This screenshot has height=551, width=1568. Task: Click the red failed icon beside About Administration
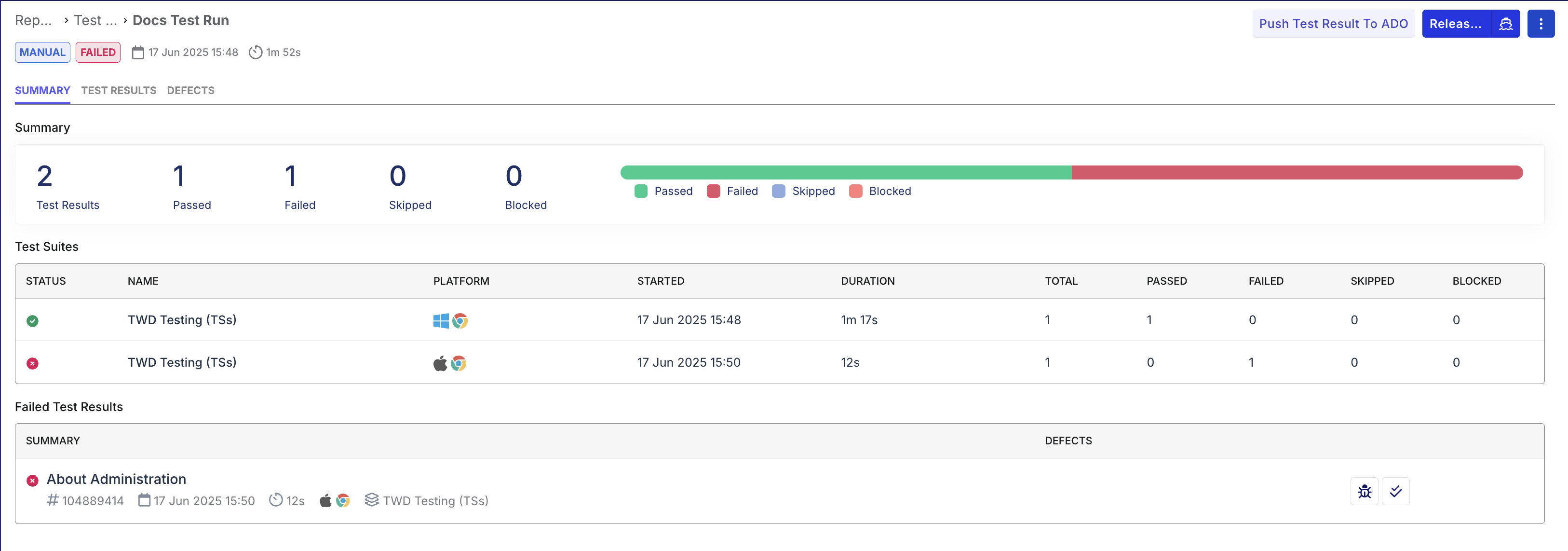tap(33, 481)
